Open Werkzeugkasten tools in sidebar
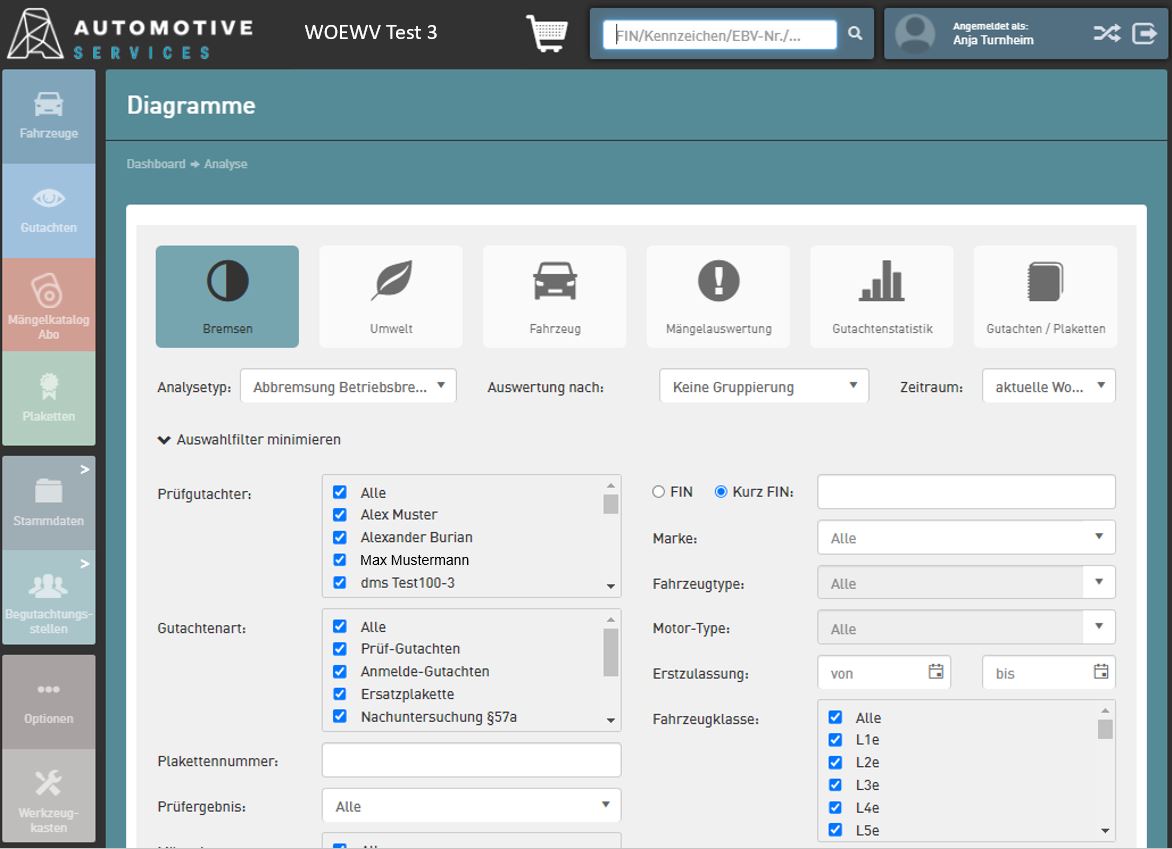 (49, 796)
